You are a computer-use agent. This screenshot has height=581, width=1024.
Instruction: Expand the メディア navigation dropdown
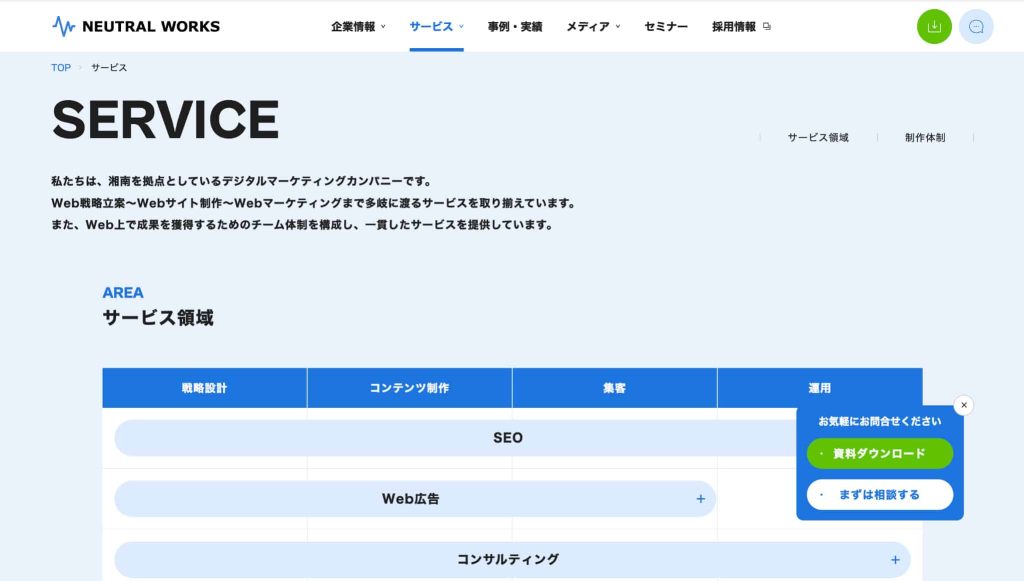pyautogui.click(x=593, y=27)
